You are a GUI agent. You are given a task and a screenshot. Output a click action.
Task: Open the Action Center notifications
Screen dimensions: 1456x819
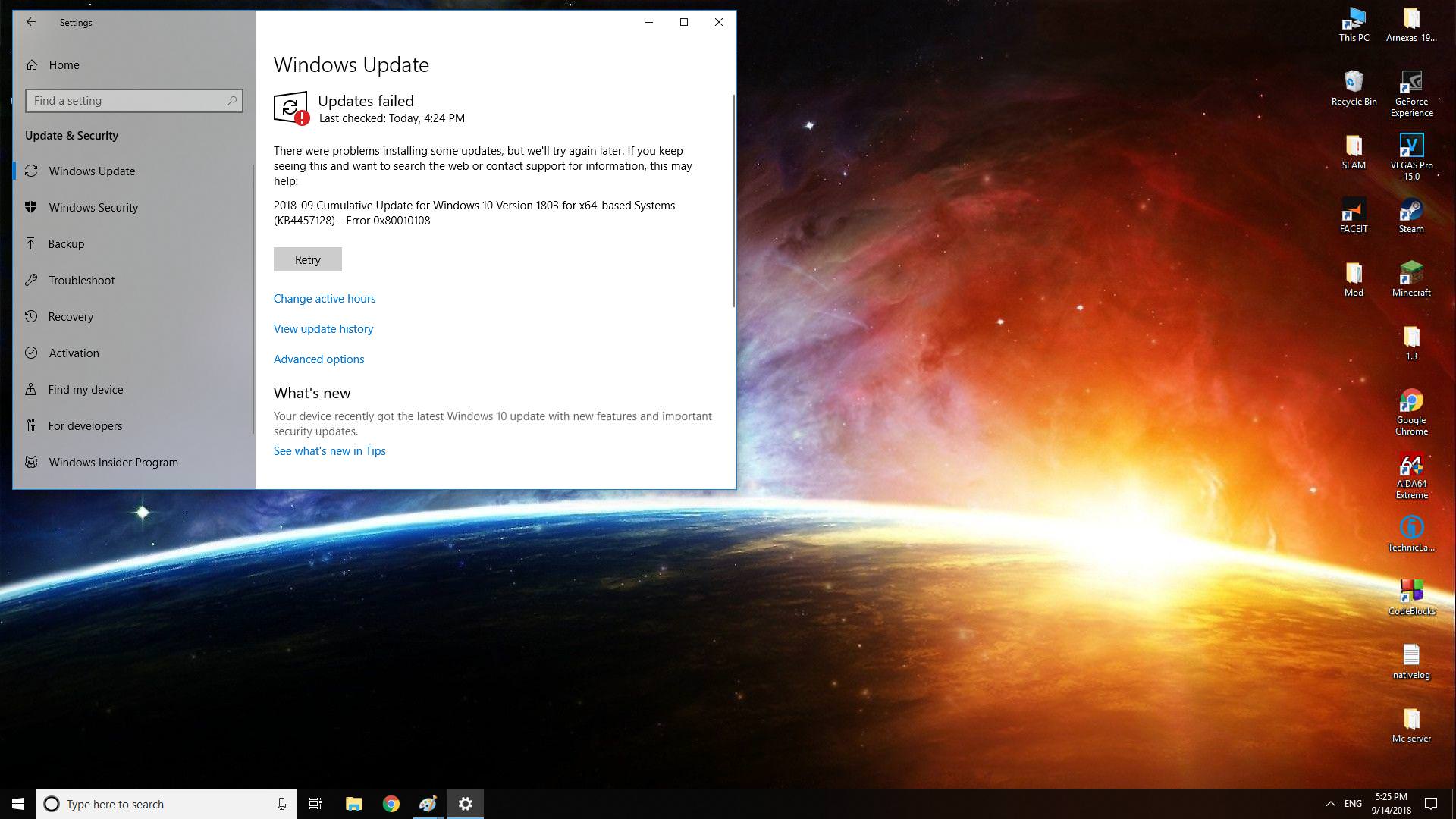1431,804
